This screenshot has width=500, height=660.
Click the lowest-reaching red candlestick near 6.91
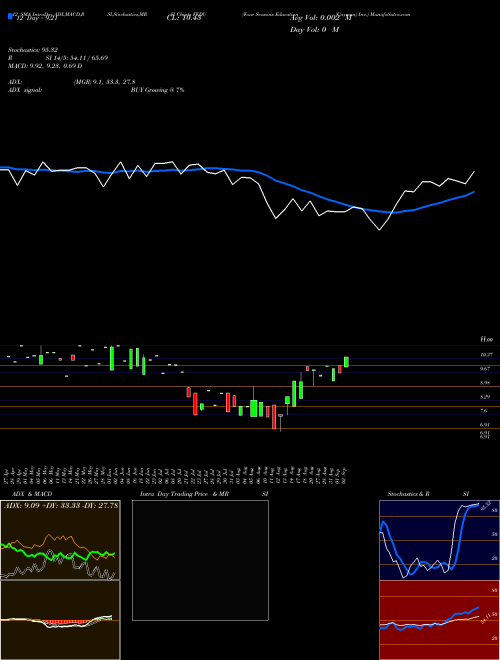274,417
